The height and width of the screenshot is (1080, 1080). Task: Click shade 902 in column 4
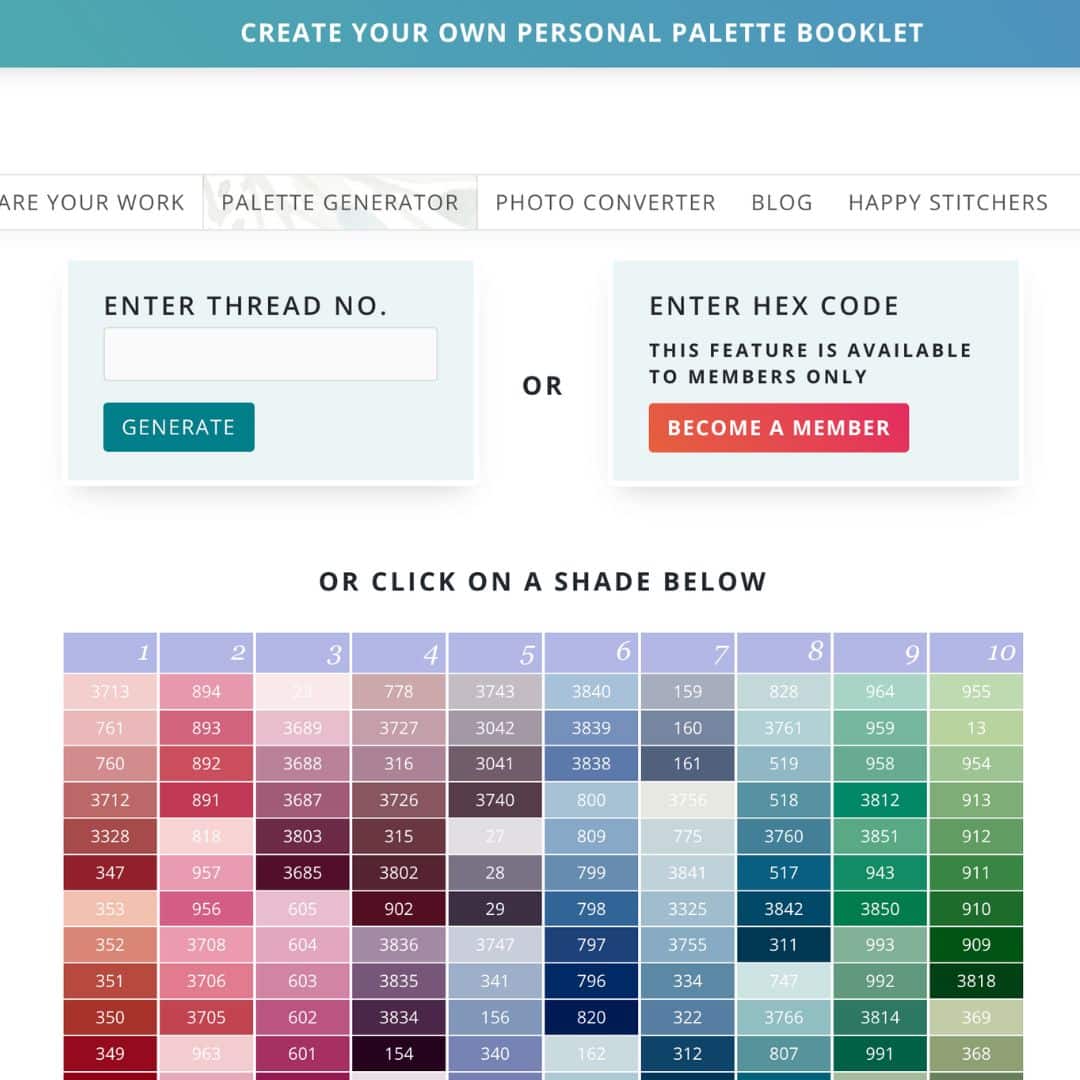coord(398,908)
